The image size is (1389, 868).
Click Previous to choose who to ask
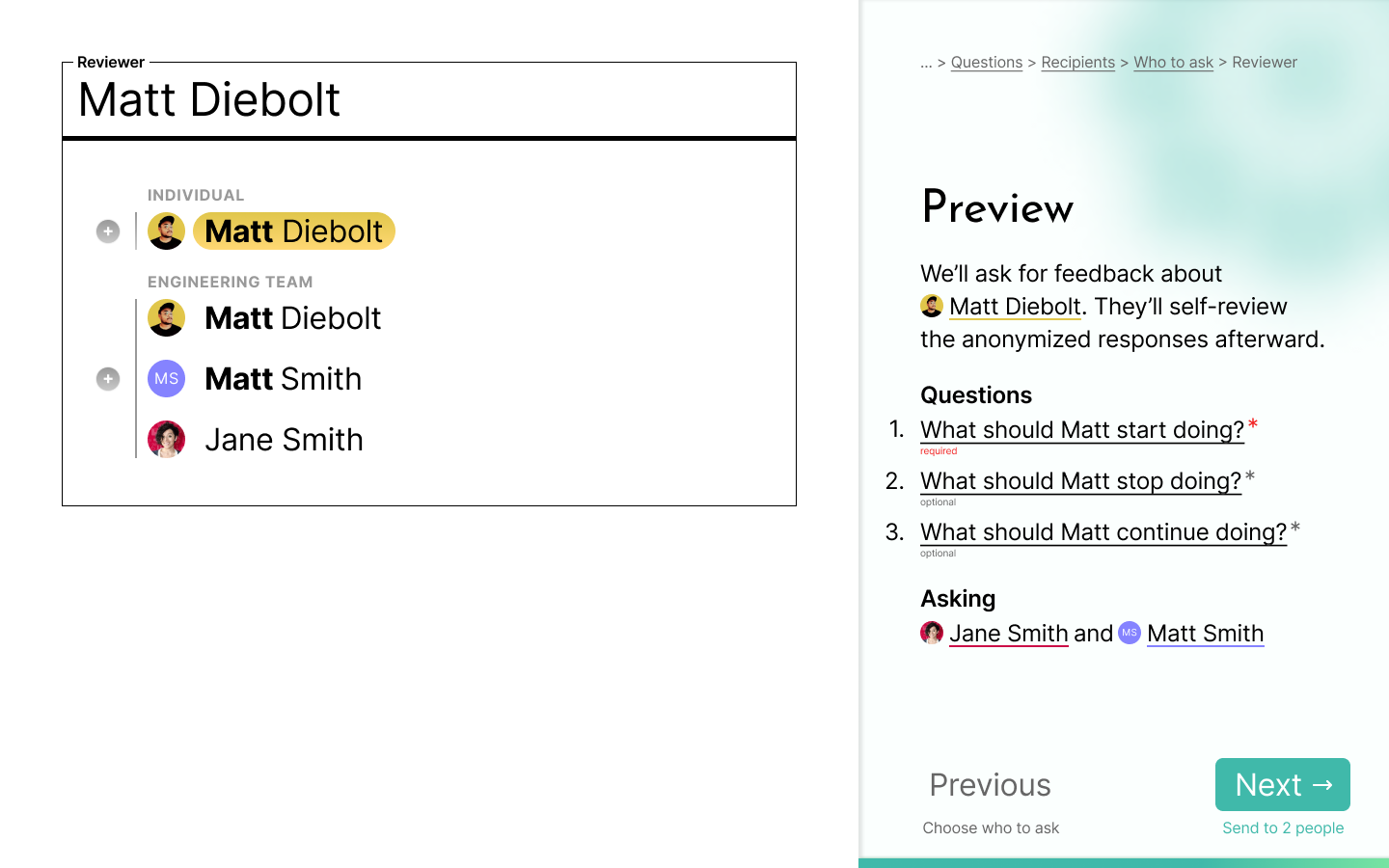(991, 785)
